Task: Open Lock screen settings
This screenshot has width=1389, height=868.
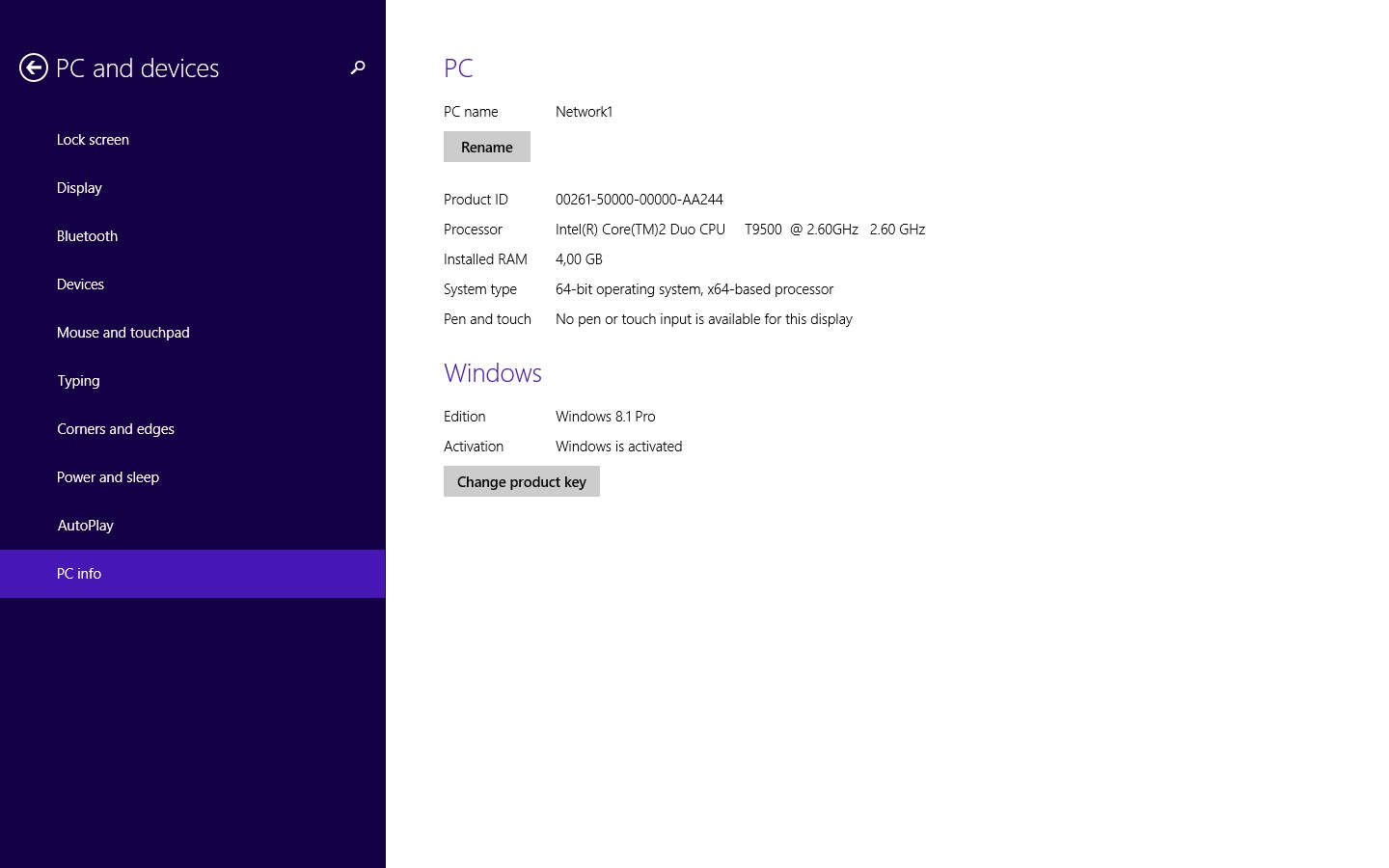Action: [193, 140]
